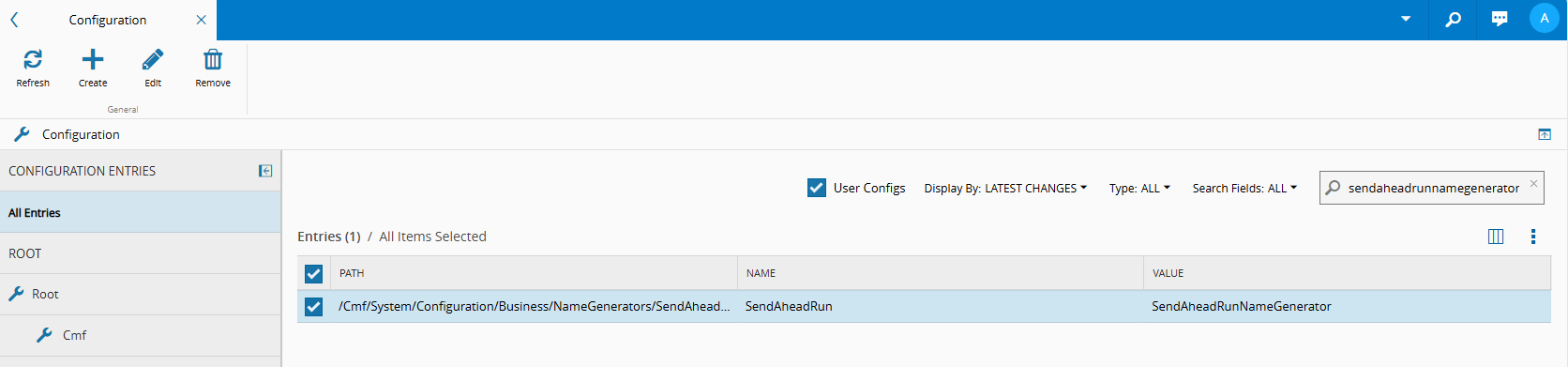Viewport: 1568px width, 367px height.
Task: Select the ROOT section header
Action: pos(141,253)
